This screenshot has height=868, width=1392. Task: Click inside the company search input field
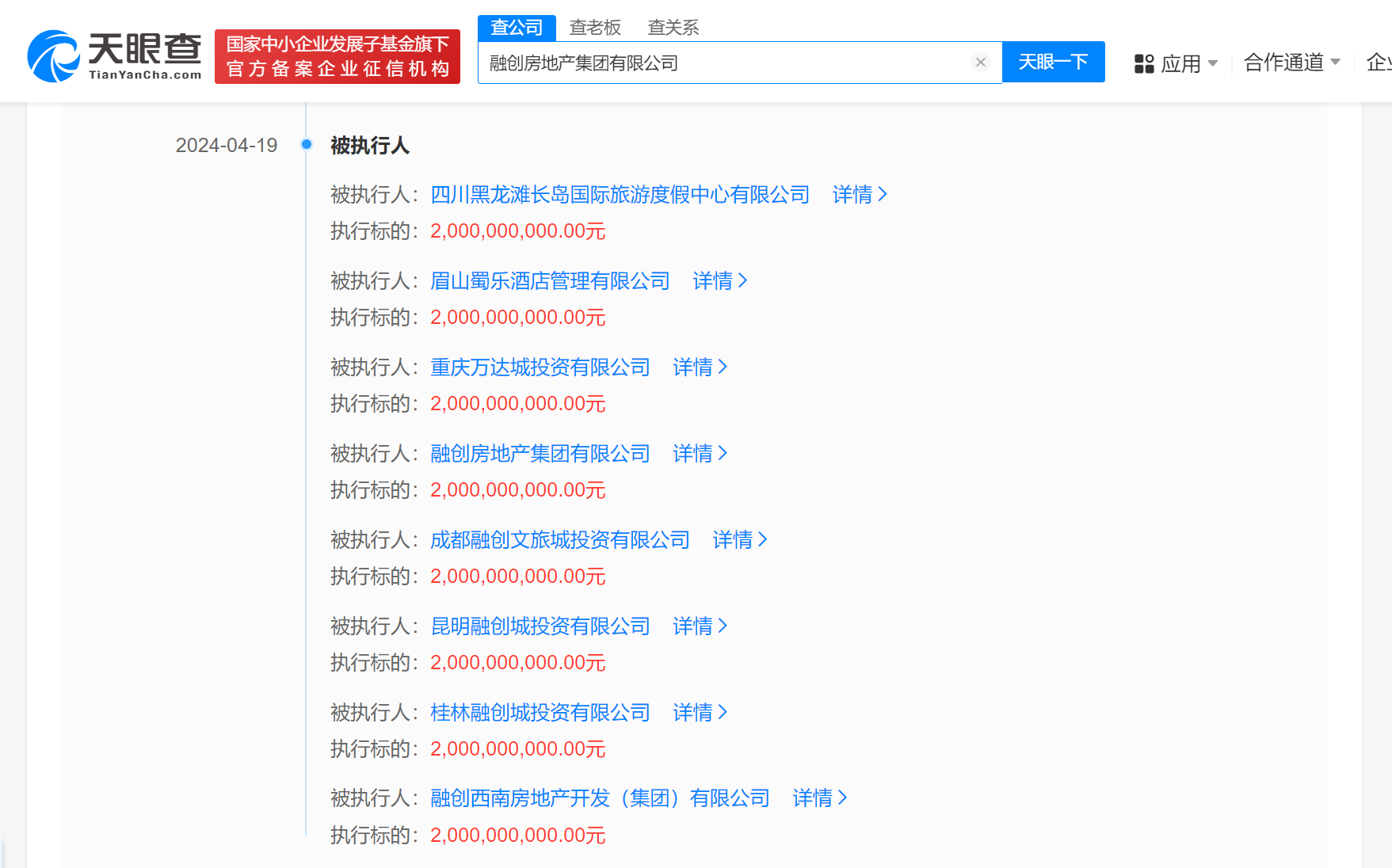click(x=713, y=62)
